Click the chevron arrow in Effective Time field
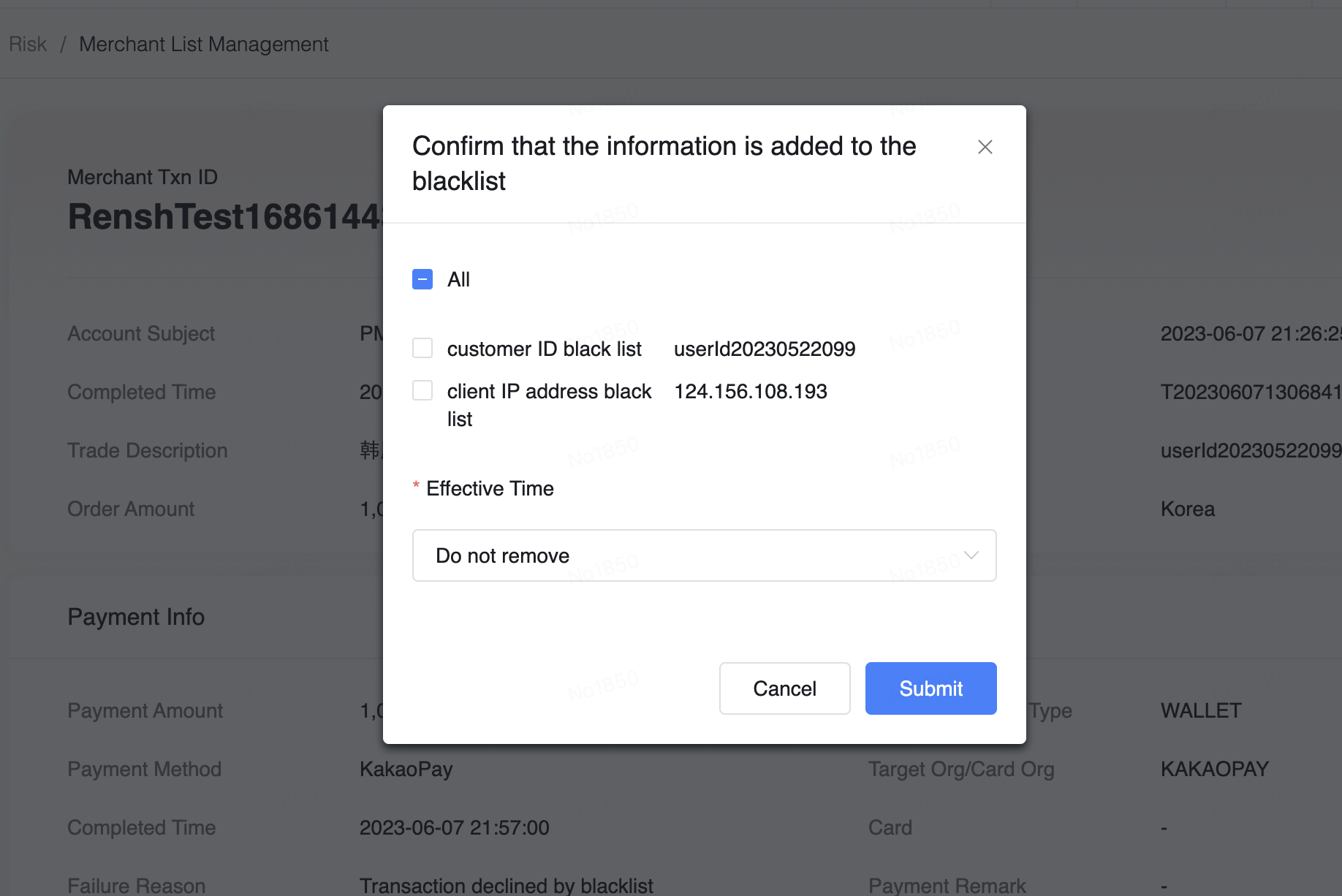 point(971,555)
